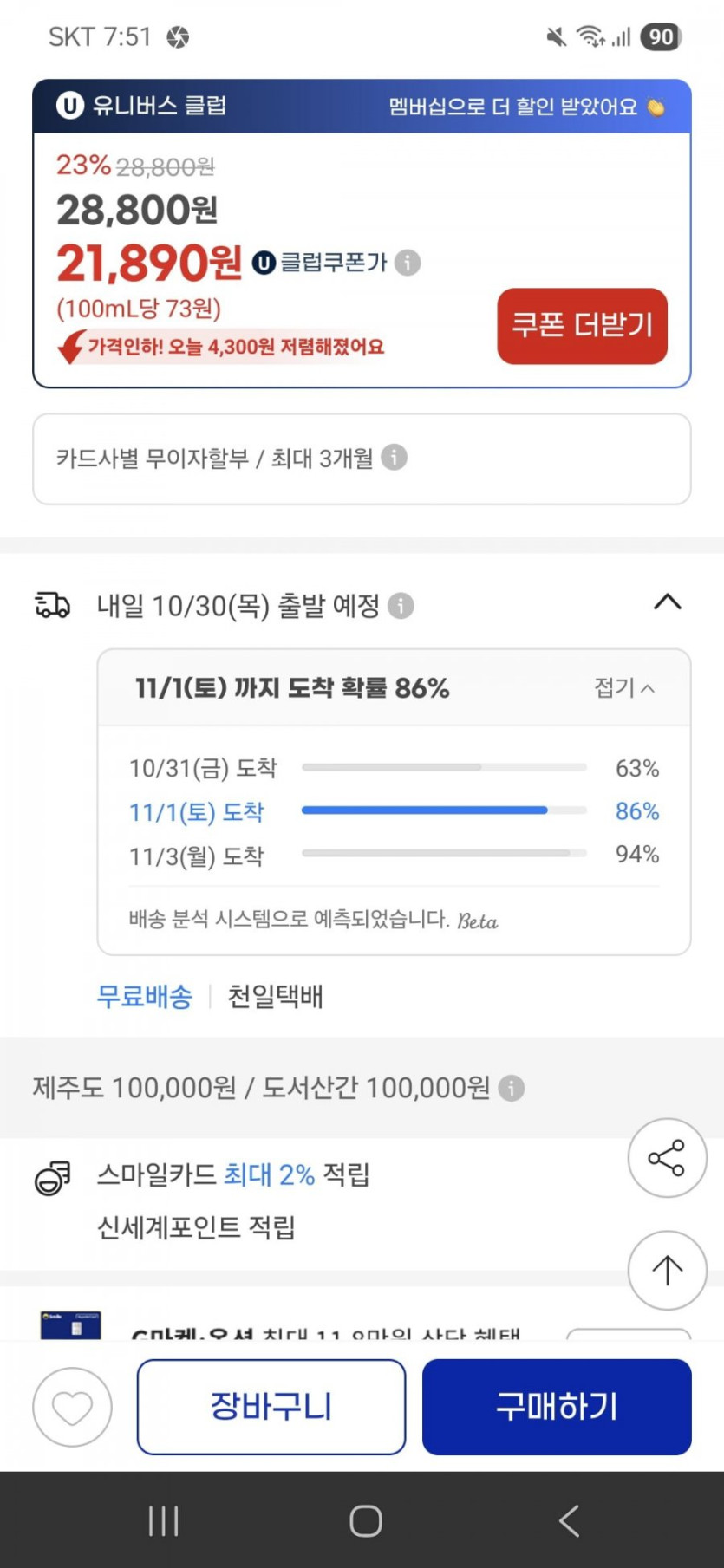Tap info icon next to 도서산간 shipping fee
This screenshot has height=1568, width=724.
point(512,1088)
